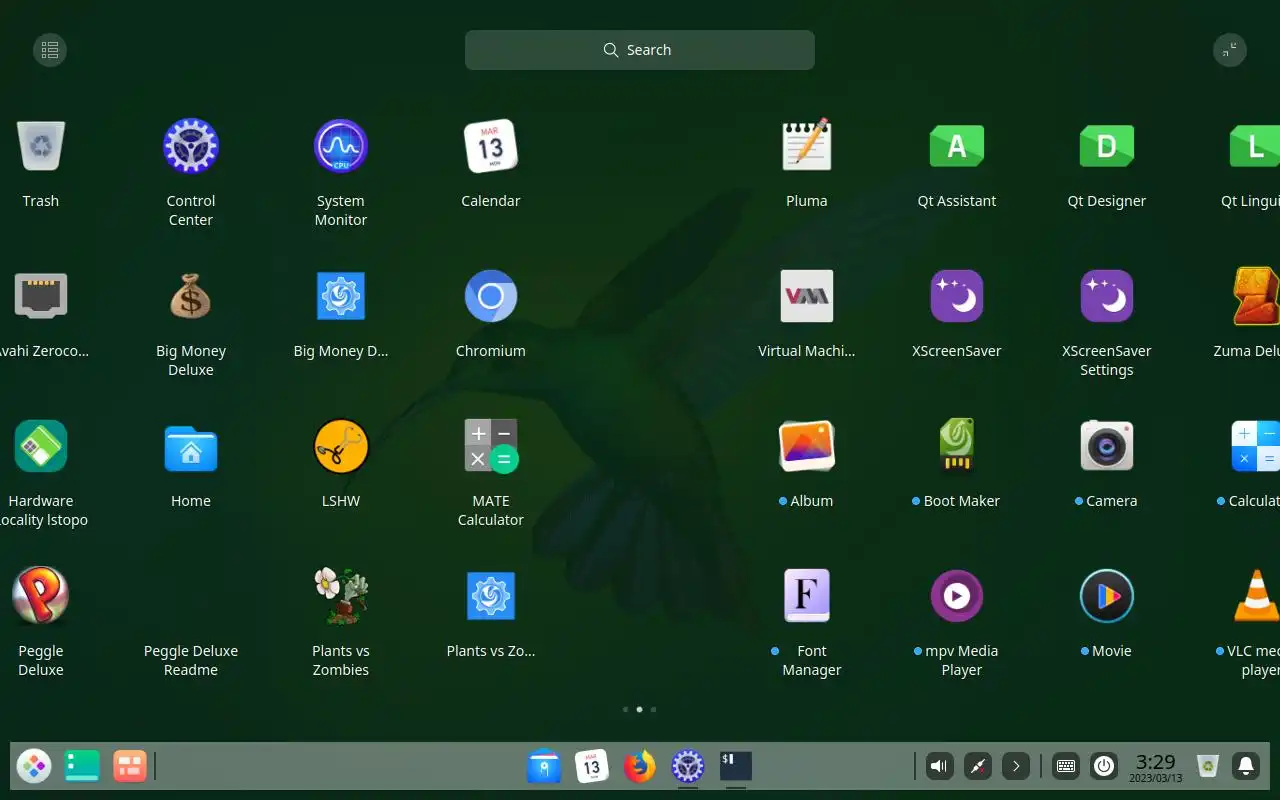Open Plants vs Zo... gear icon entry
Screen dimensions: 1280x800
point(491,596)
